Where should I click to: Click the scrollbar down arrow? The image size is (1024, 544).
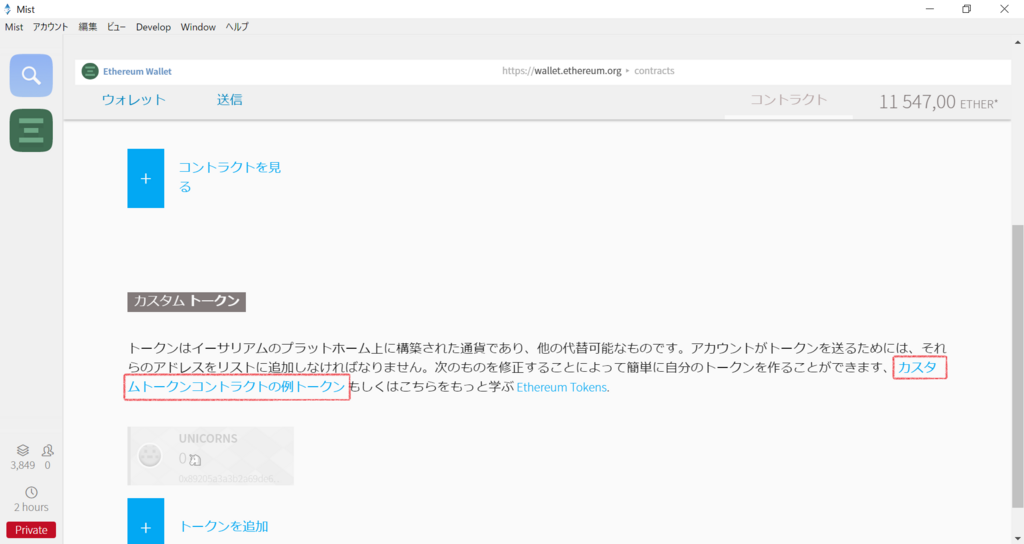click(x=1017, y=538)
